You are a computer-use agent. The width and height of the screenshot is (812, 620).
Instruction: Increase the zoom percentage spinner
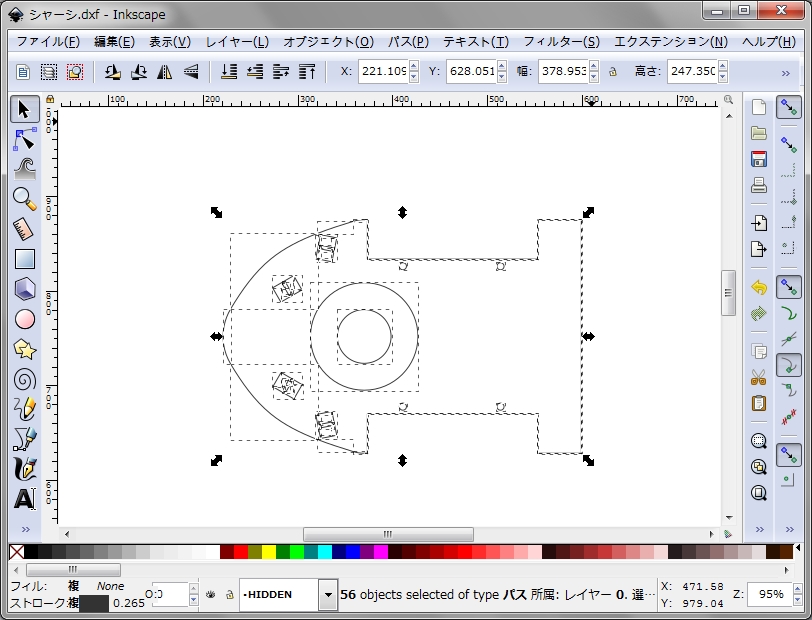pyautogui.click(x=798, y=589)
